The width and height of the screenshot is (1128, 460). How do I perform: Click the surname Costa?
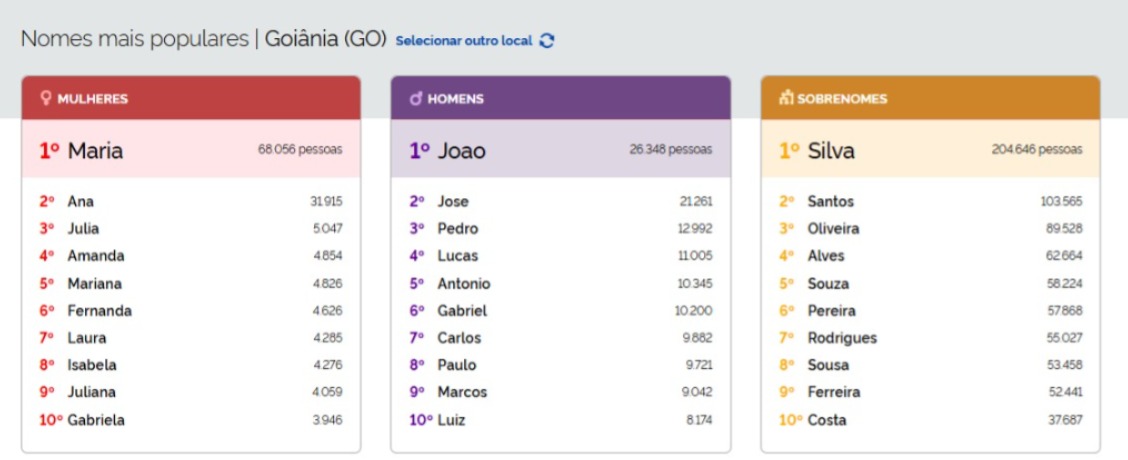[x=826, y=420]
